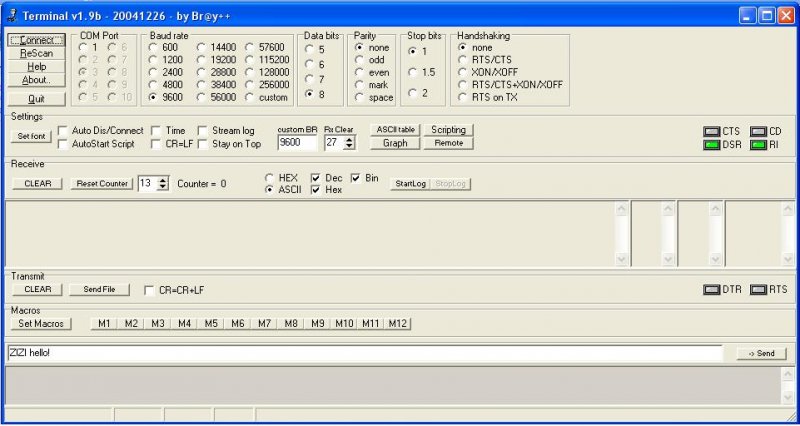This screenshot has height=426, width=800.
Task: Enable AutoStart Script checkbox
Action: (x=62, y=144)
